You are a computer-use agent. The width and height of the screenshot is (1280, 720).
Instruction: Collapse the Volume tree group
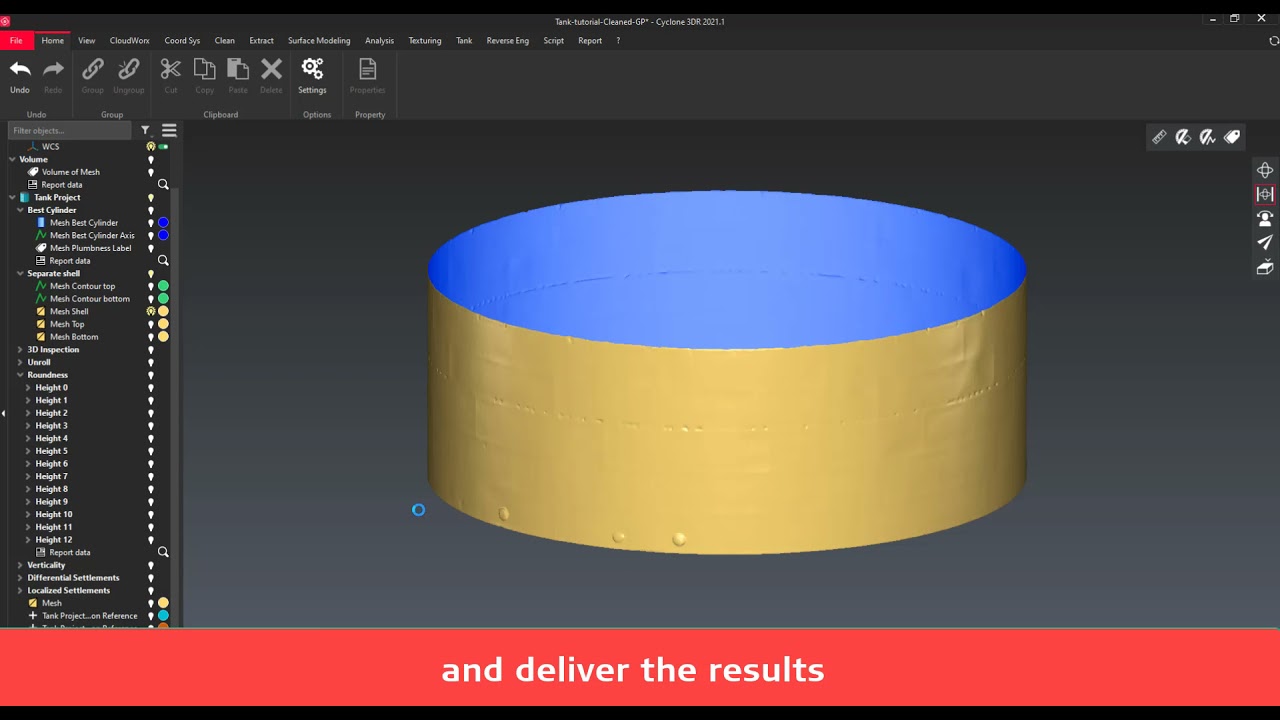12,159
